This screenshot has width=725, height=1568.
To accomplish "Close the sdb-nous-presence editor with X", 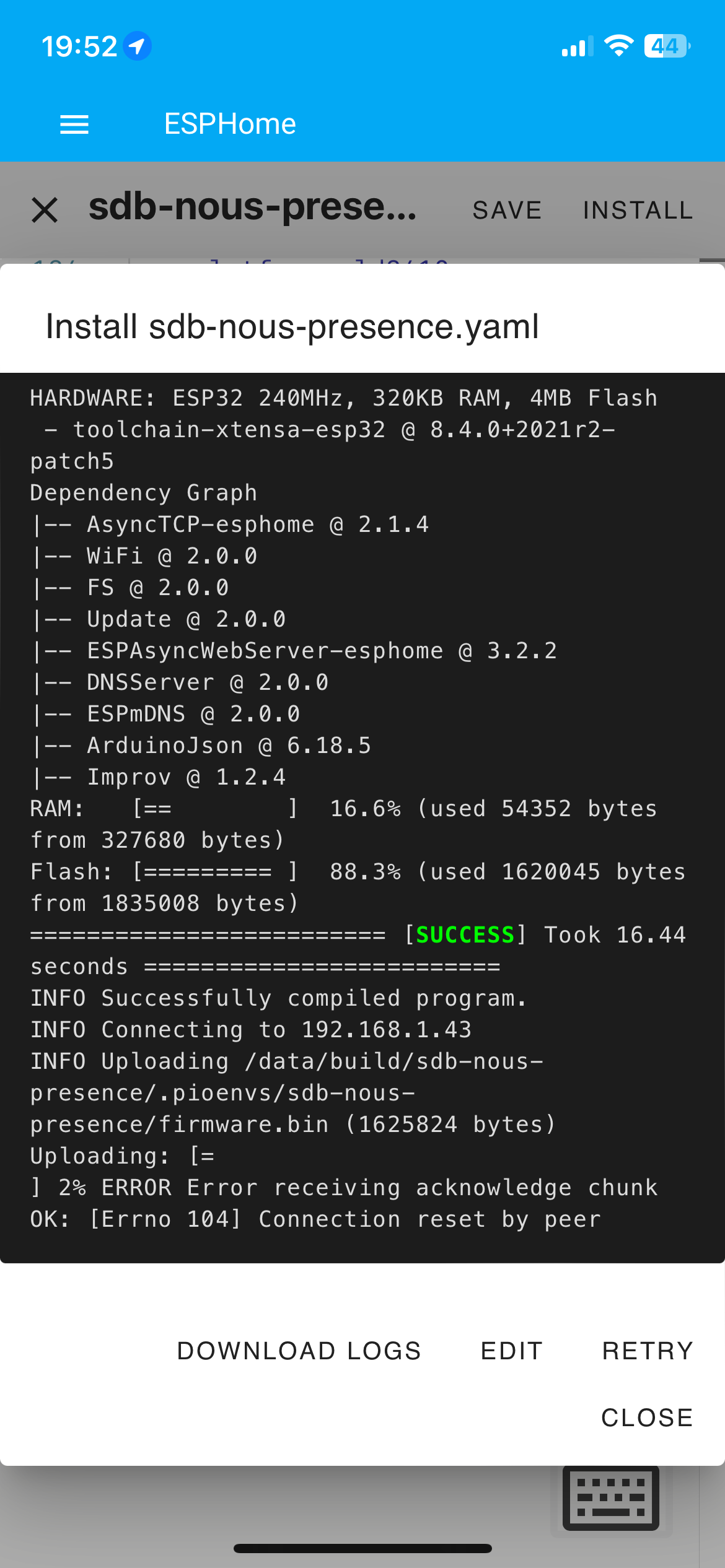I will pyautogui.click(x=45, y=210).
